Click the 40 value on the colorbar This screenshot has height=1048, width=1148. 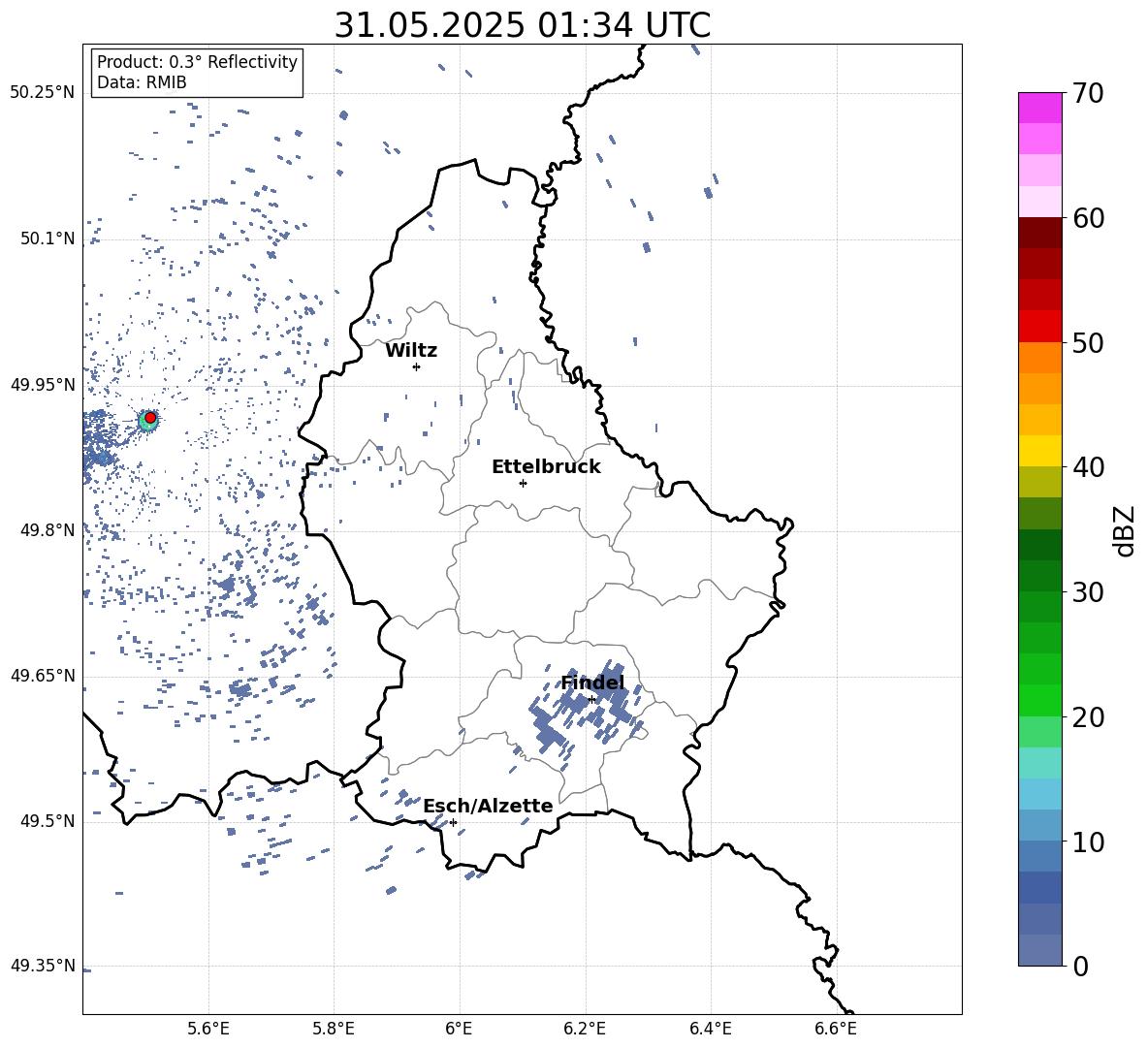[x=1088, y=467]
